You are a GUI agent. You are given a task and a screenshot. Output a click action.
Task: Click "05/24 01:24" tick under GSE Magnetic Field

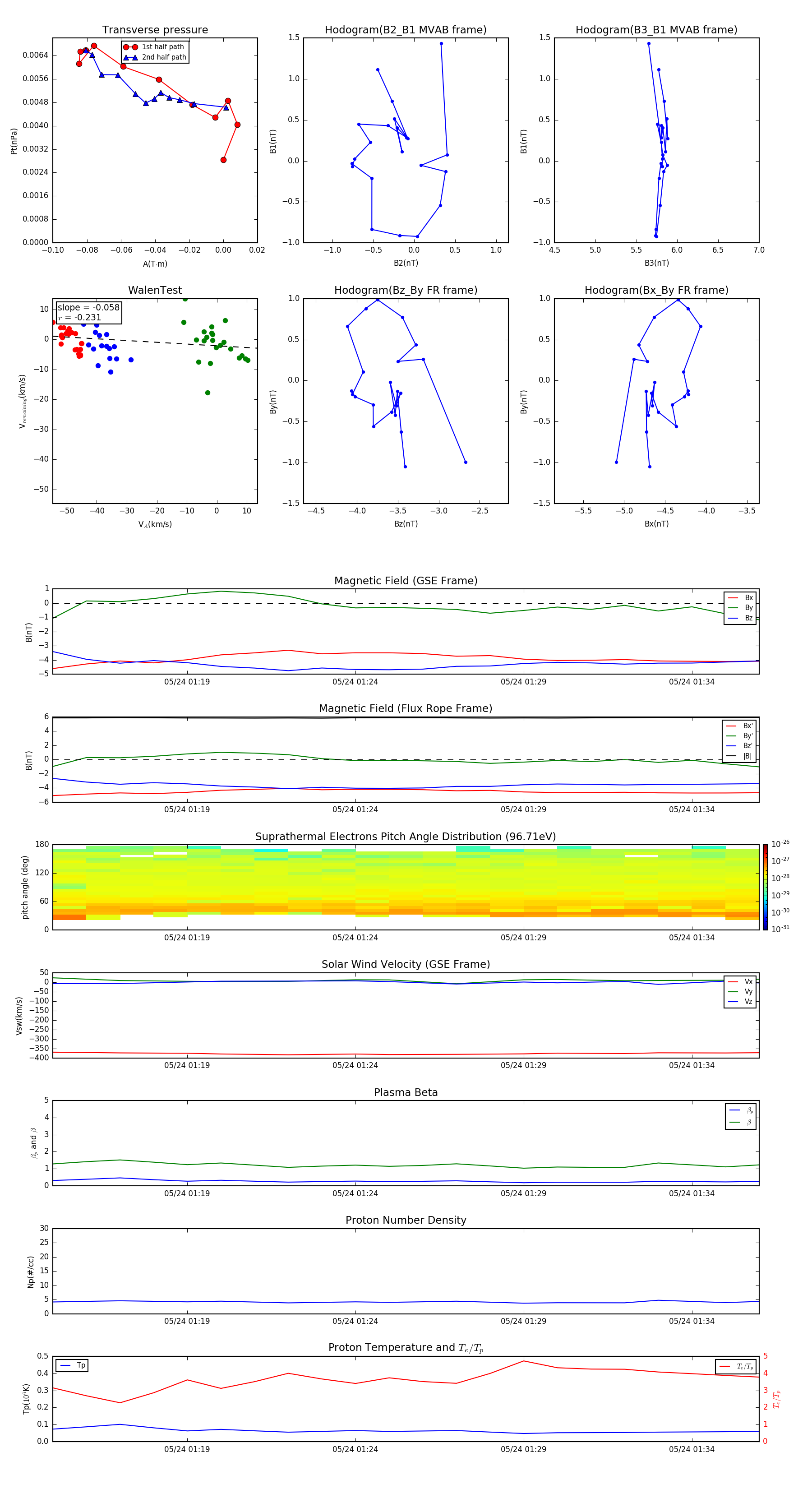tap(355, 682)
